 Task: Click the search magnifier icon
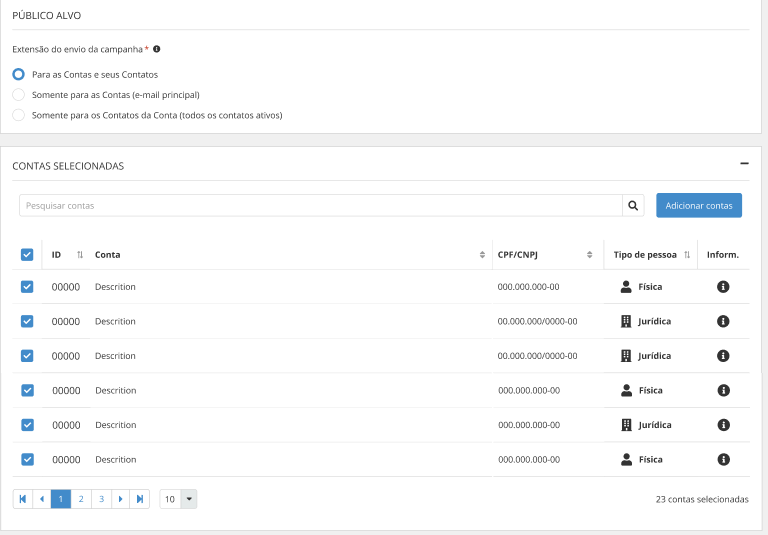click(633, 206)
